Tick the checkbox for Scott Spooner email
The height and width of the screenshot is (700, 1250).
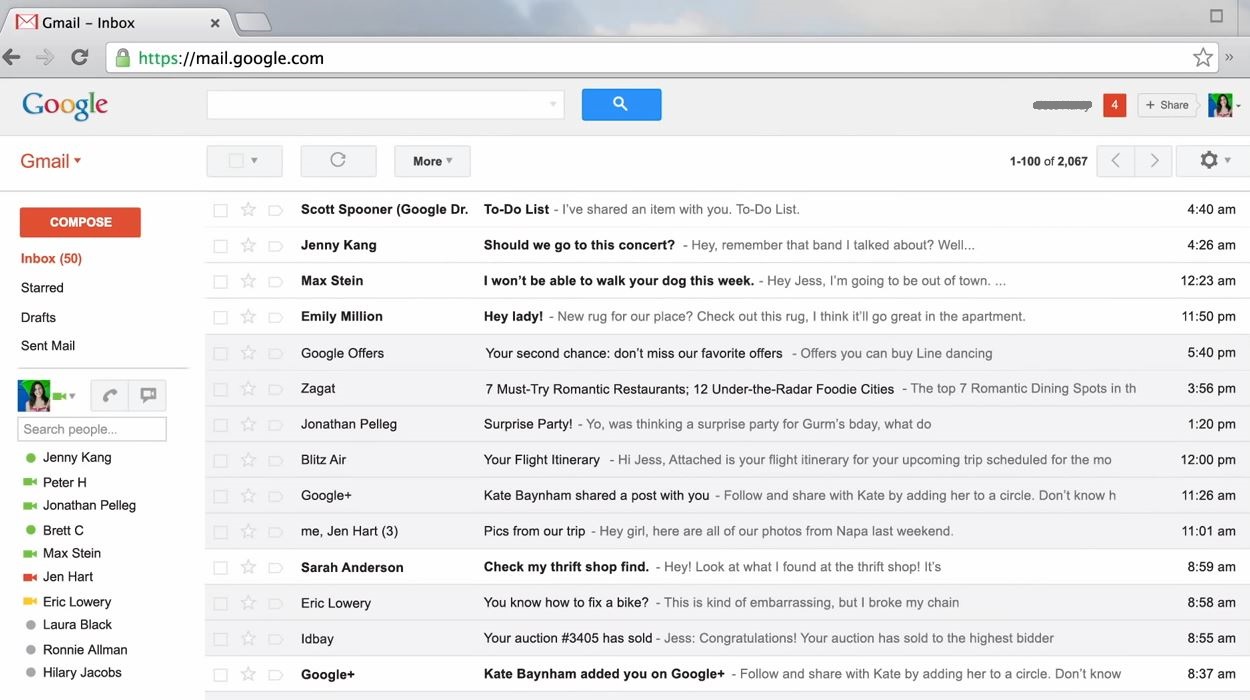220,210
